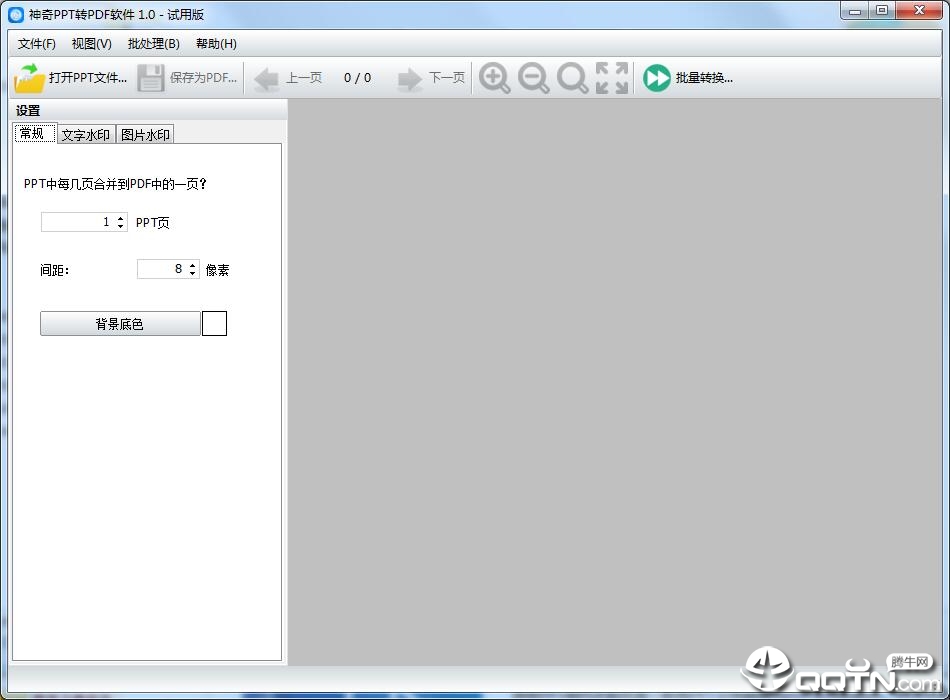The image size is (950, 700).
Task: Click the PPT中每几页合并到PDF中的一页？ text
Action: [115, 184]
